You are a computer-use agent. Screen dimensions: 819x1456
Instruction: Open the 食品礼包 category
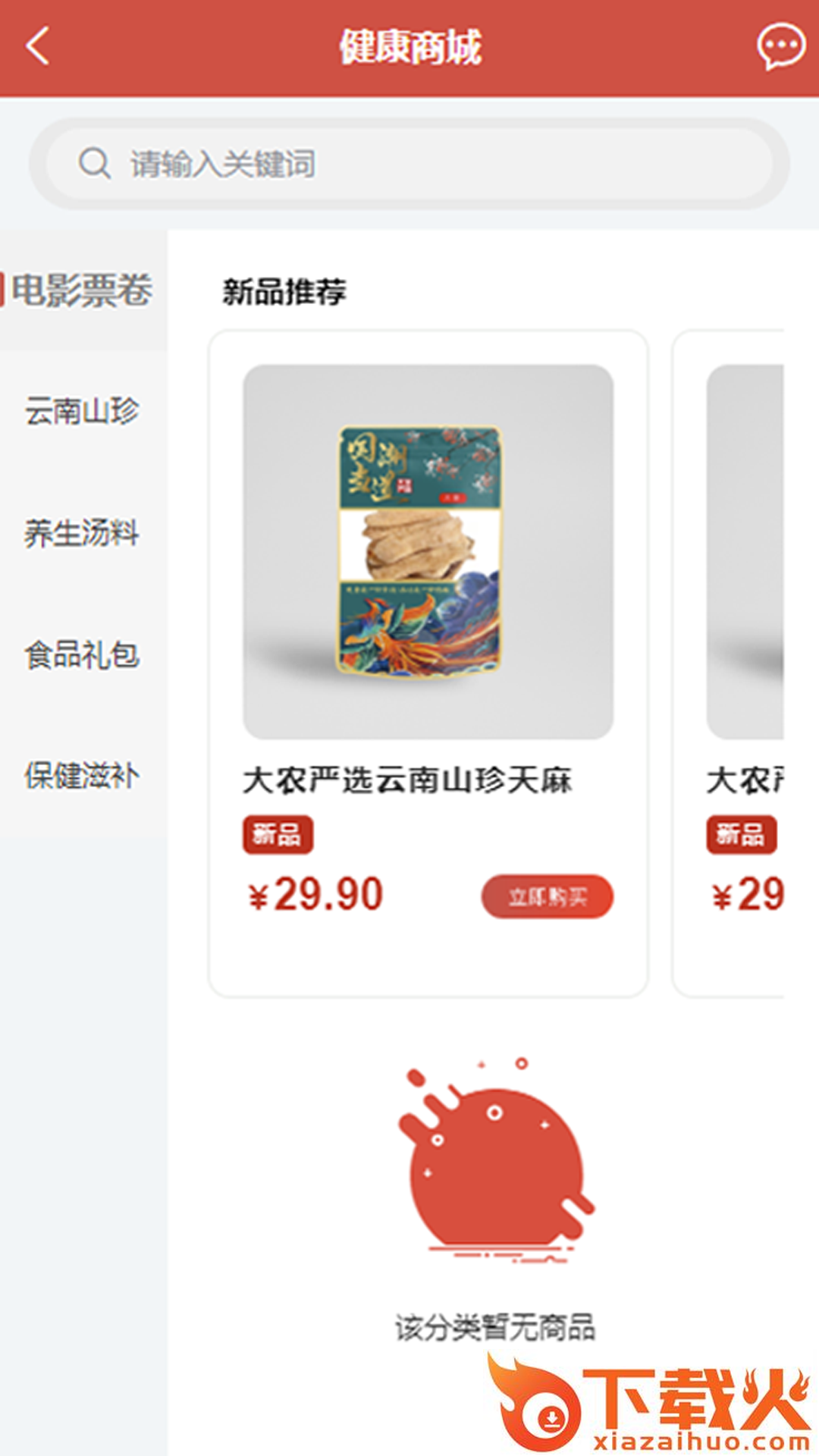(83, 654)
